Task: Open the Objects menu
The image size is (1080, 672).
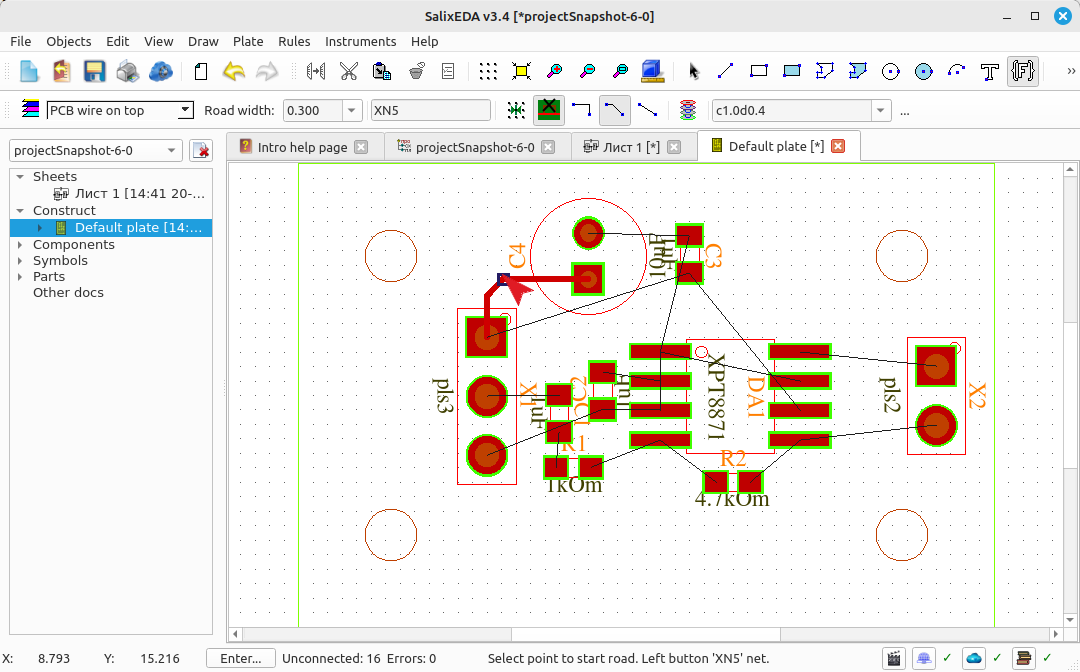Action: click(69, 41)
